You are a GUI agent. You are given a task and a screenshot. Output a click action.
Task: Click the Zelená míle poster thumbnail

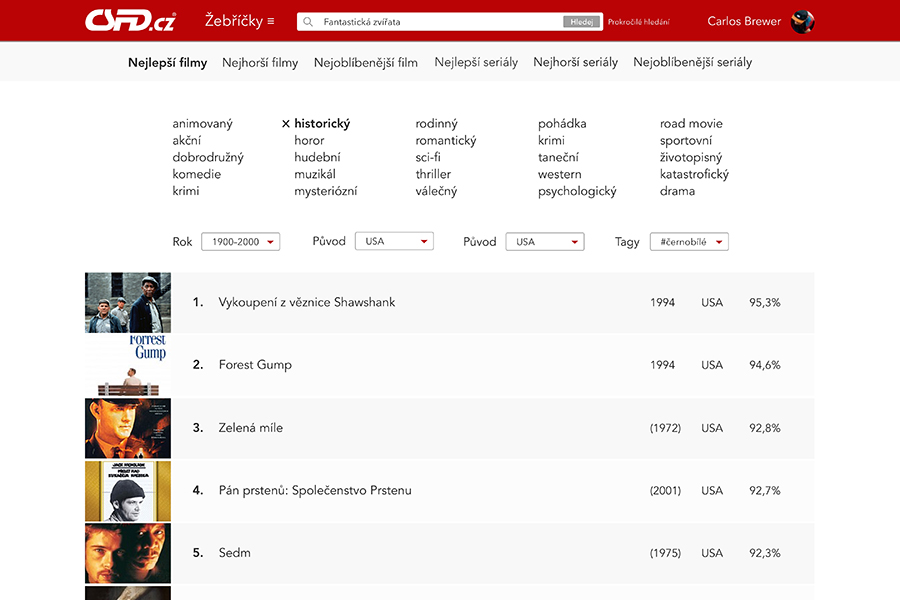click(x=128, y=428)
